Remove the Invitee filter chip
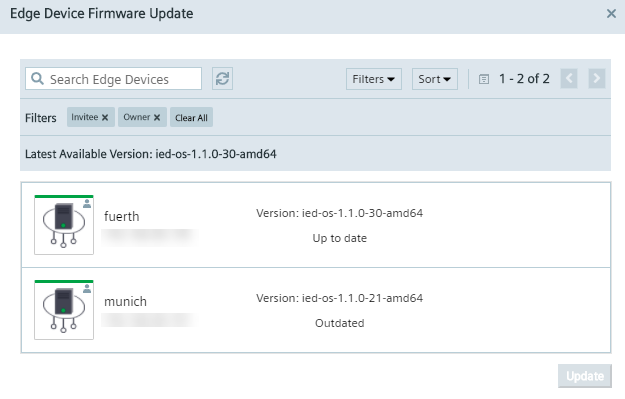 click(x=105, y=118)
